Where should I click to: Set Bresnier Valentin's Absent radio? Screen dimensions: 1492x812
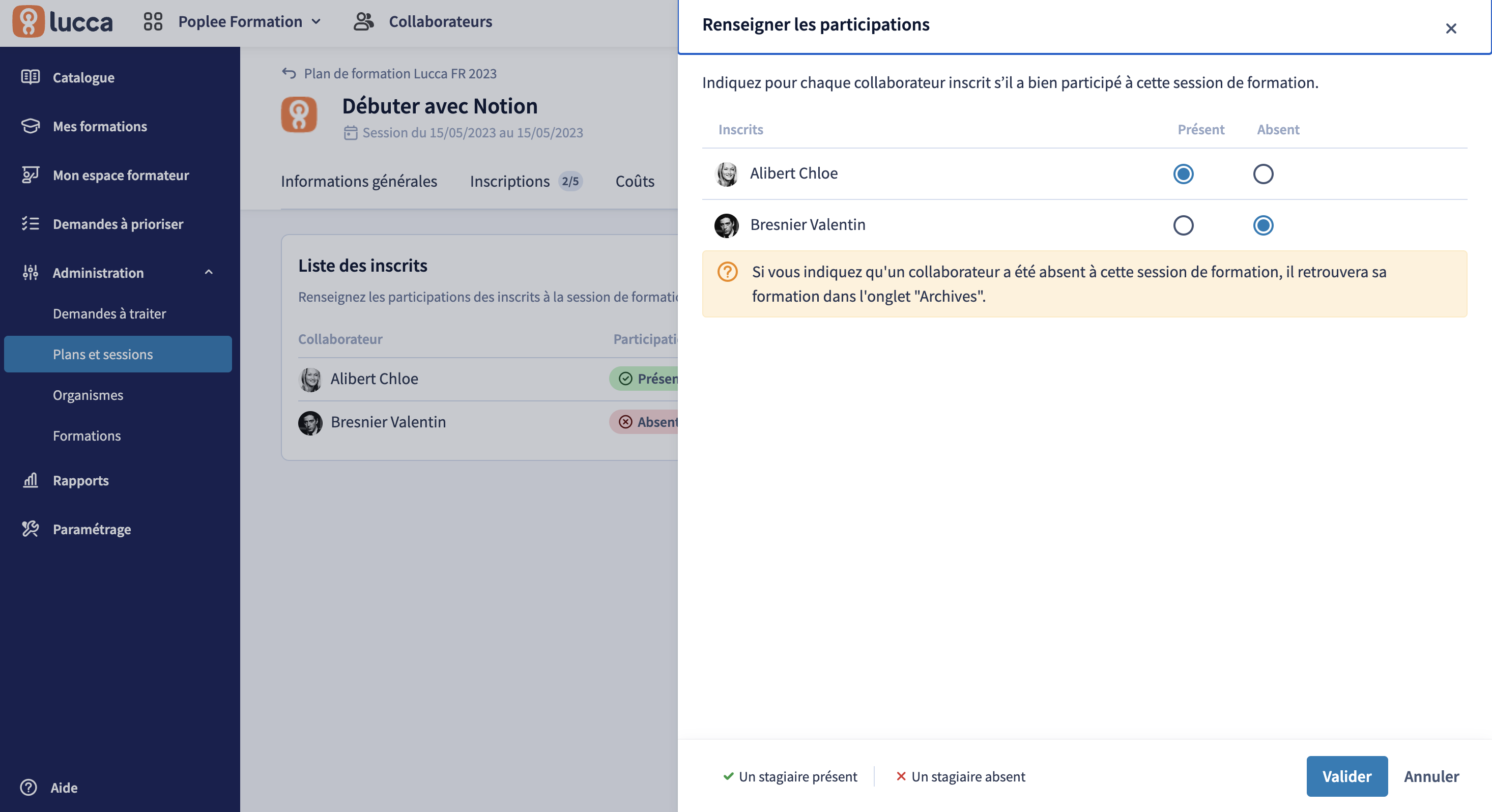[1263, 225]
